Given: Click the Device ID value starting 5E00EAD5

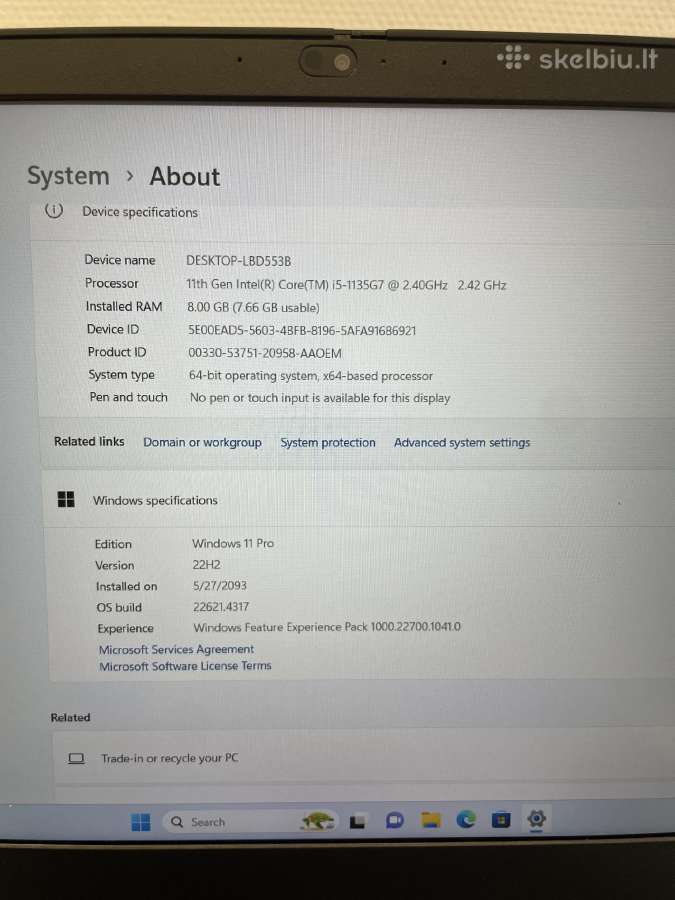Looking at the screenshot, I should tap(302, 331).
